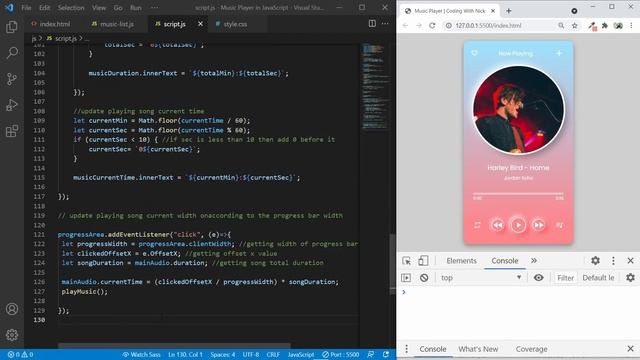Open DevTools customize three-dot menu
The image size is (640, 360).
613,260
